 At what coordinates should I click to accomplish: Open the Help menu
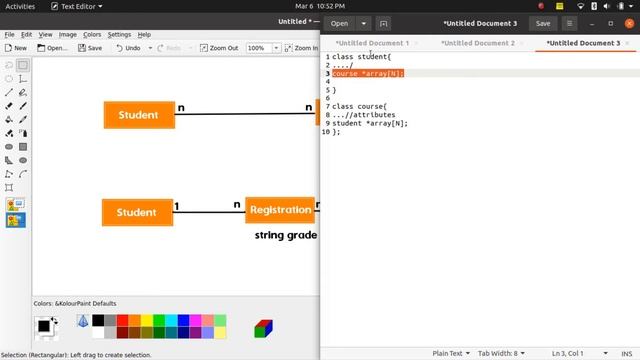pos(144,35)
